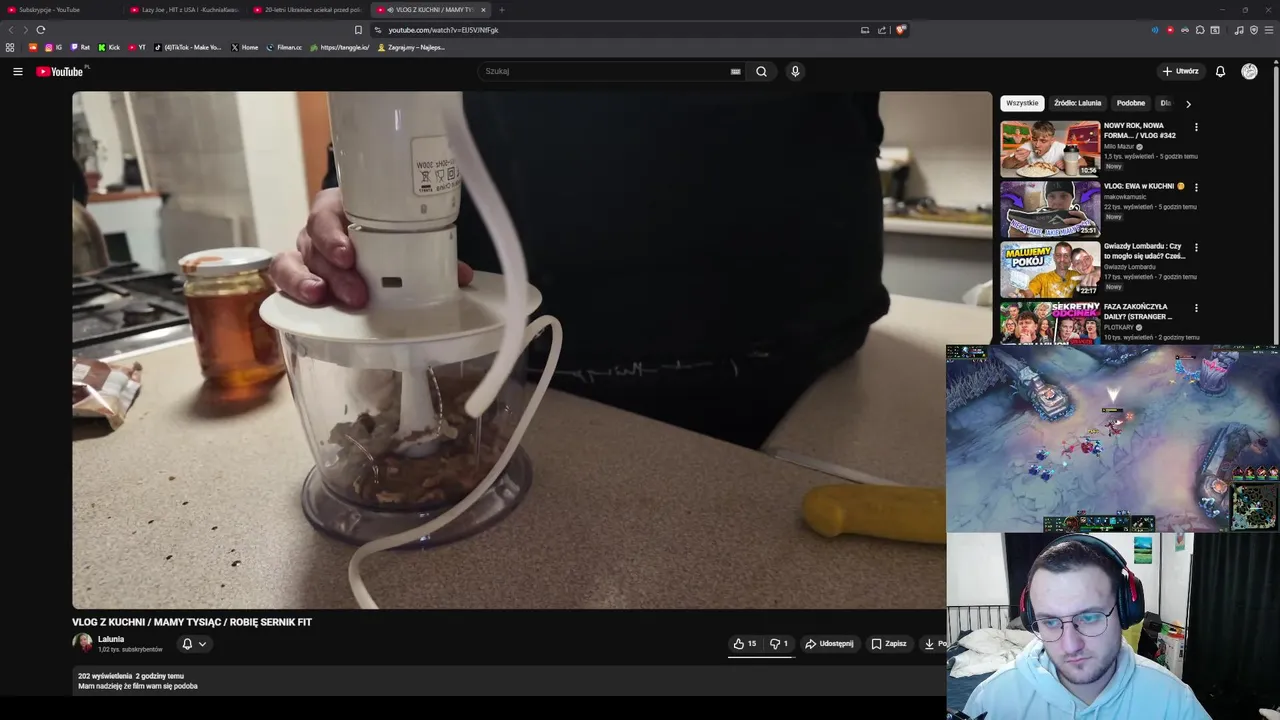Click the share page icon in address bar
1280x720 pixels.
[882, 30]
